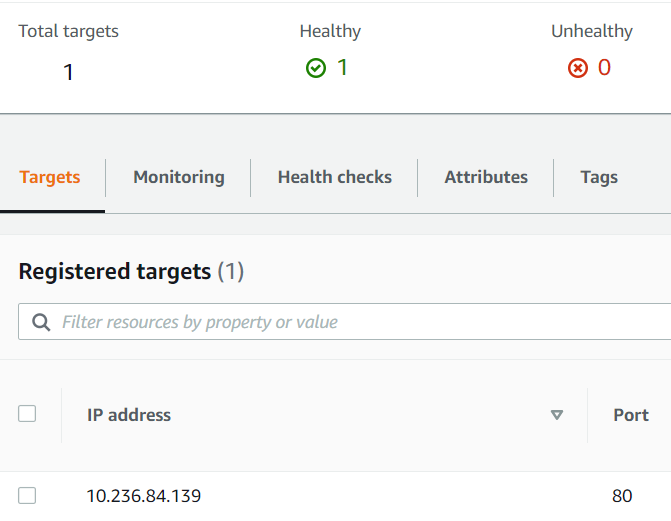
Task: Check the 10.236.84.139 row checkbox
Action: (x=27, y=495)
